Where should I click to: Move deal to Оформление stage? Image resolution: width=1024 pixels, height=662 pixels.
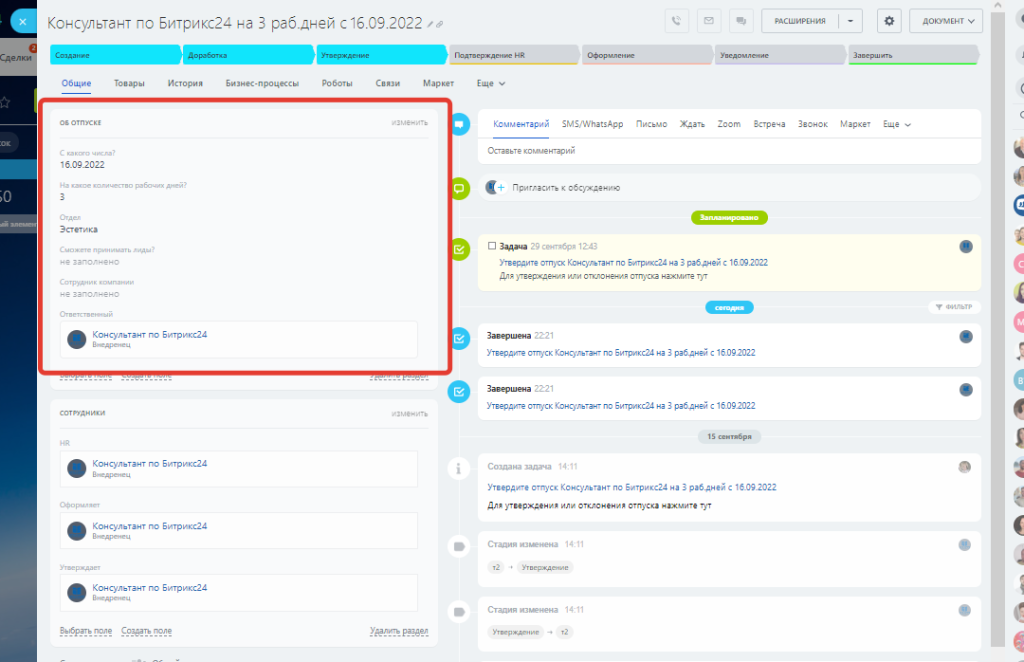(x=647, y=55)
